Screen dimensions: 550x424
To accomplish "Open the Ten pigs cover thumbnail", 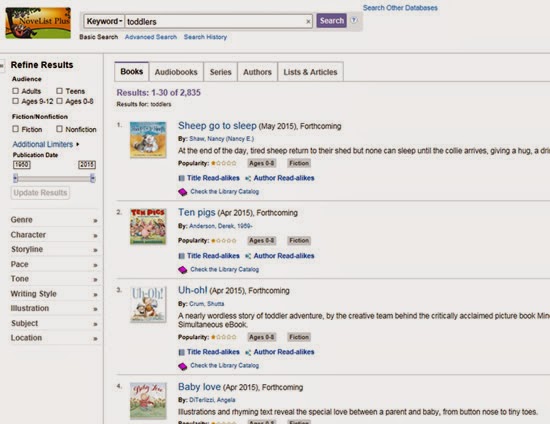I will click(x=148, y=227).
